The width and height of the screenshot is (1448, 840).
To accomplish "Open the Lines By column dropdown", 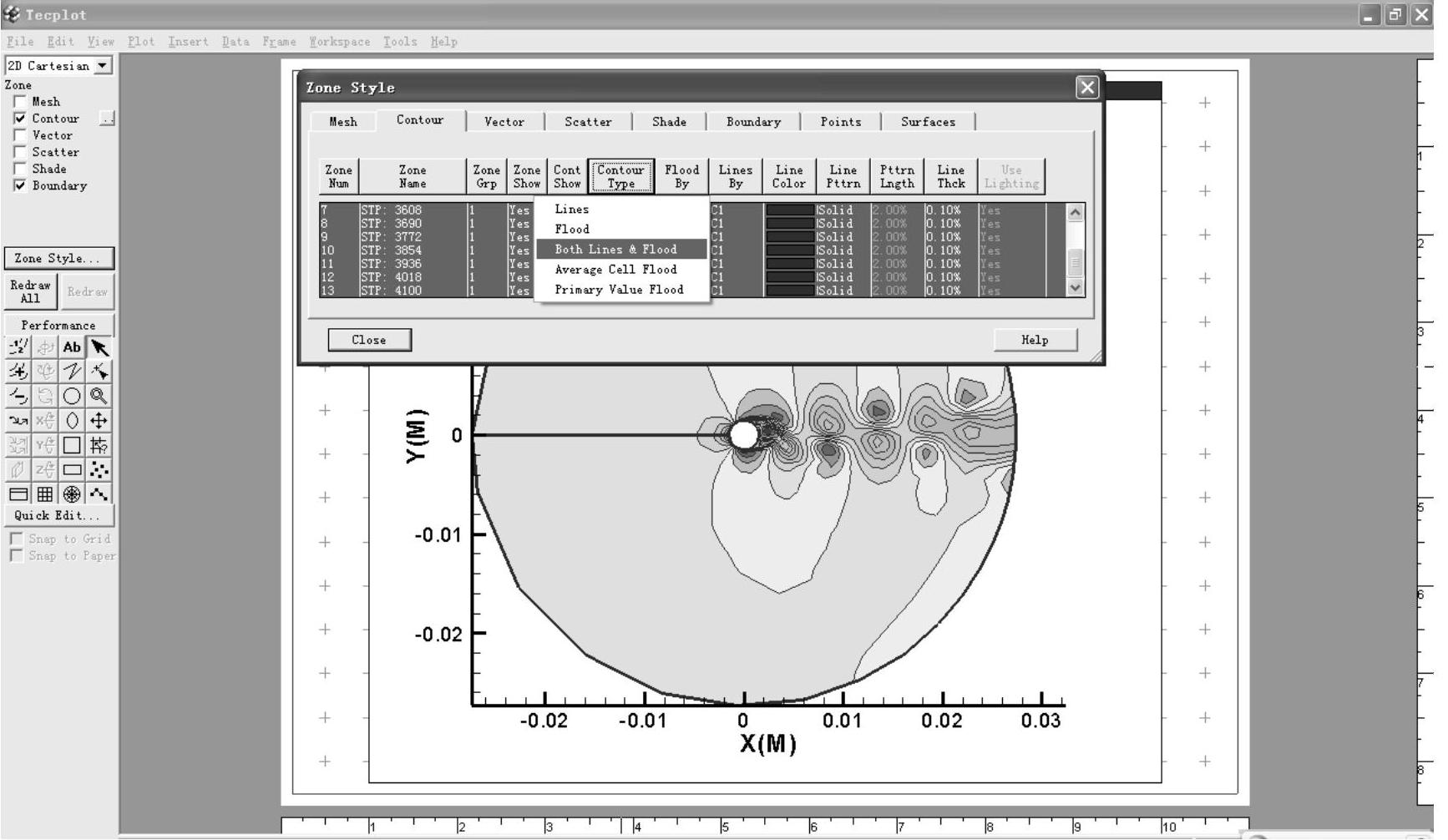I will [735, 176].
